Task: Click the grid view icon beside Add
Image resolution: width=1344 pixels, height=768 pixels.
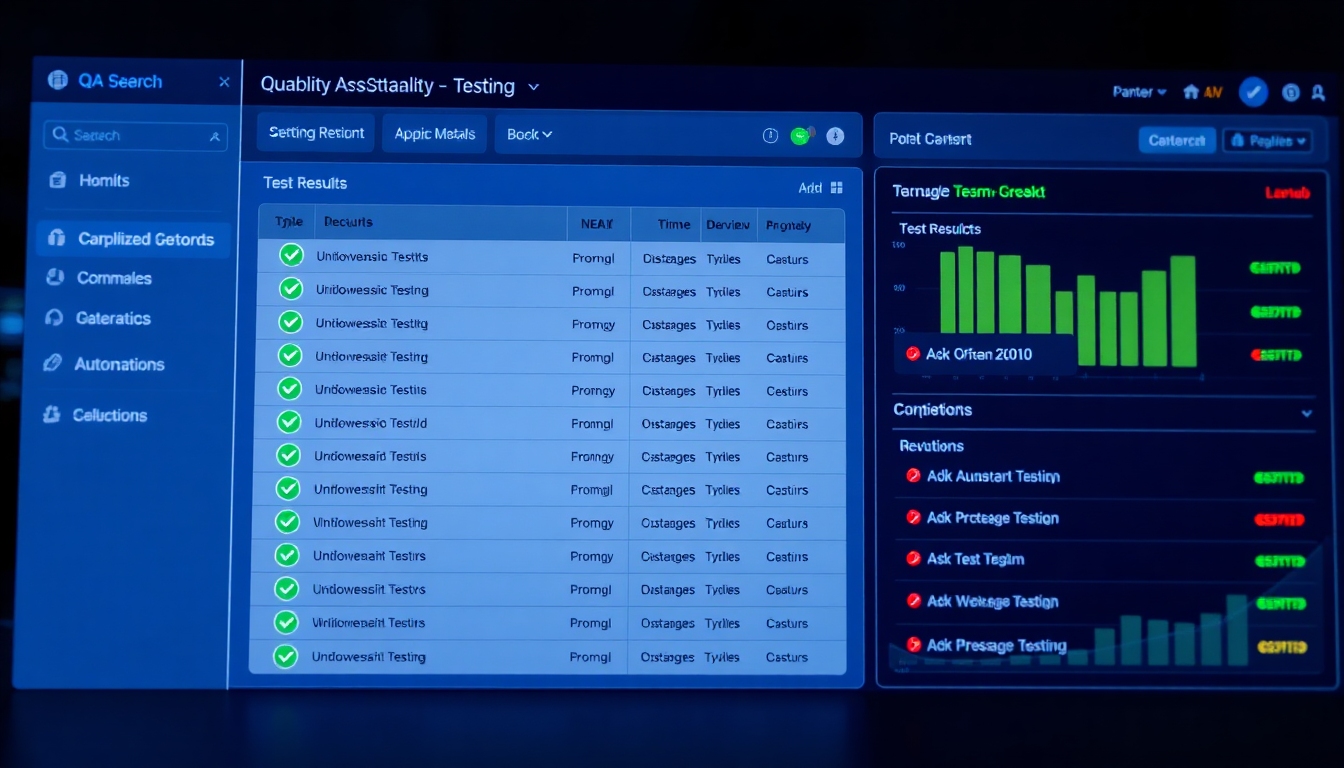Action: pos(837,188)
